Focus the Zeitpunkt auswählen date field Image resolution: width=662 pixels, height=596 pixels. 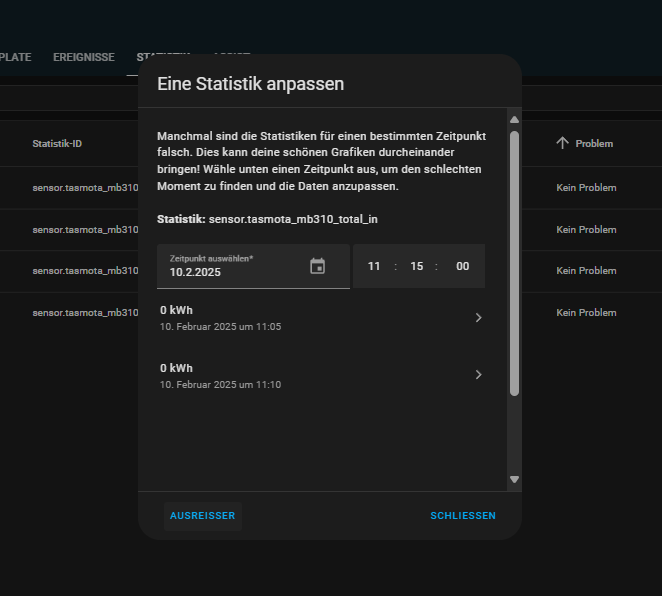(x=235, y=266)
